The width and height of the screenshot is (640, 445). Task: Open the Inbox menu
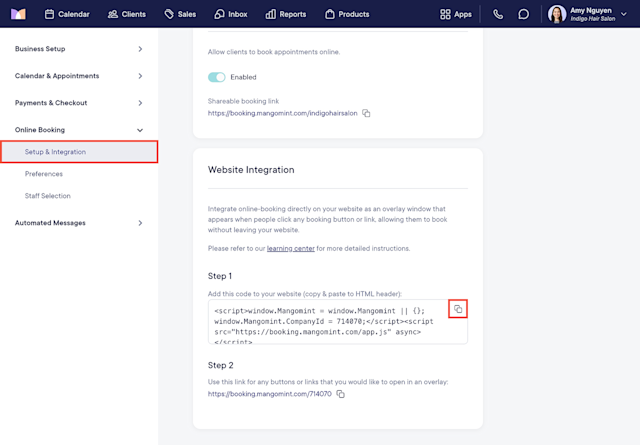[231, 14]
